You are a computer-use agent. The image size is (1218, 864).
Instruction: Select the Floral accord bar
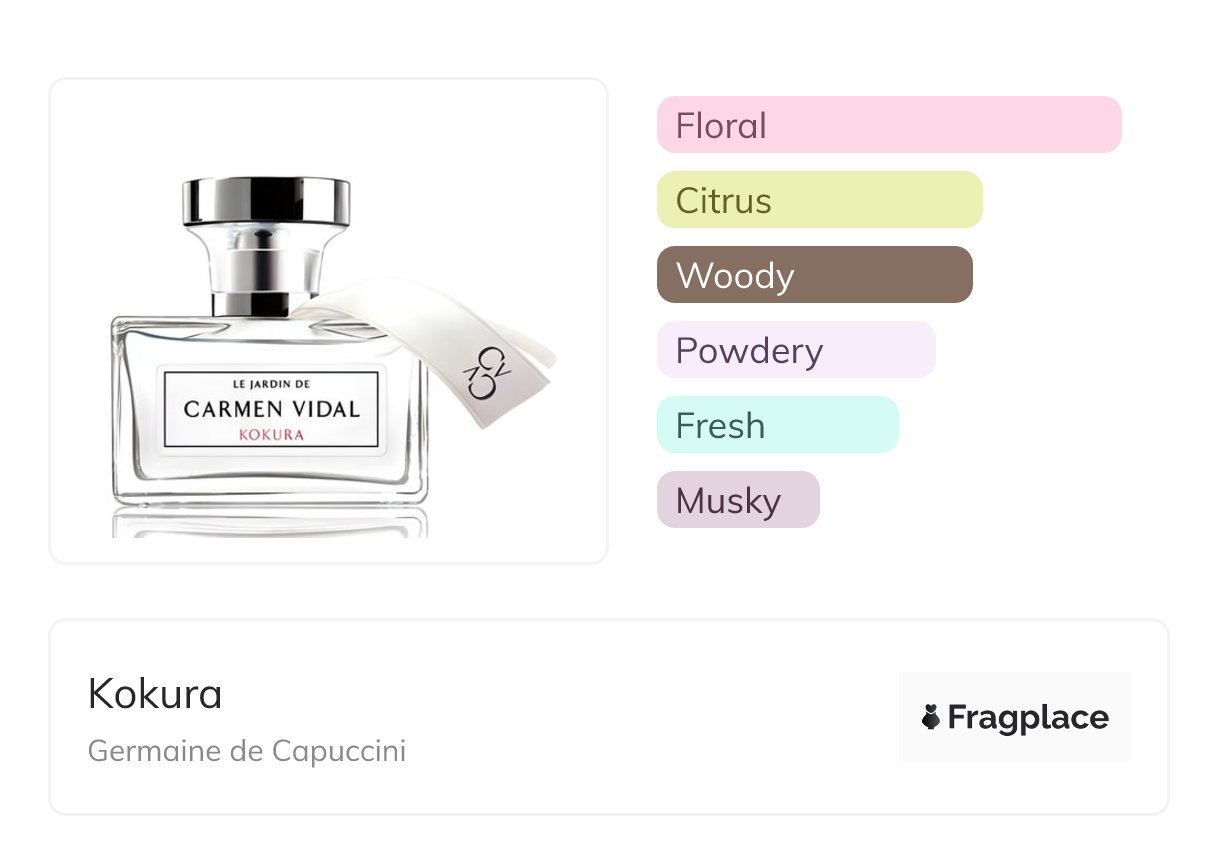889,125
